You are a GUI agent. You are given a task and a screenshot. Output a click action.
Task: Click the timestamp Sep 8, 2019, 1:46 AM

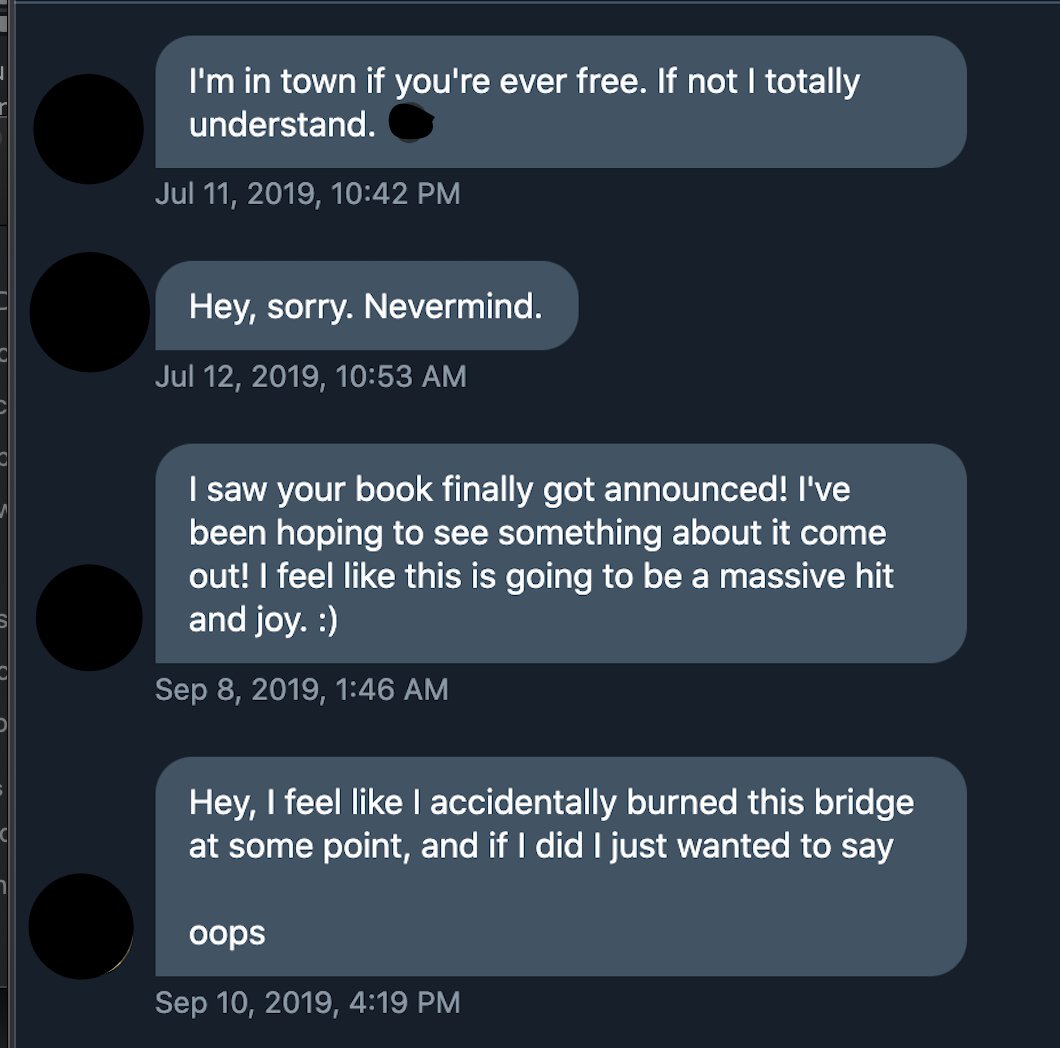click(302, 690)
